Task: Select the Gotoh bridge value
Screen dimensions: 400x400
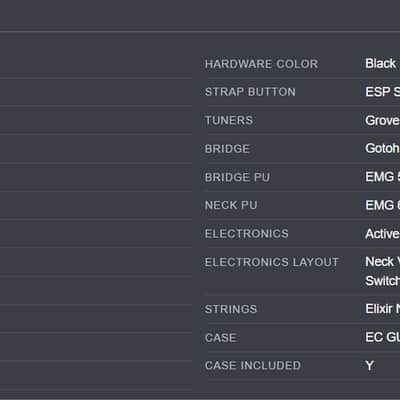Action: pyautogui.click(x=382, y=148)
